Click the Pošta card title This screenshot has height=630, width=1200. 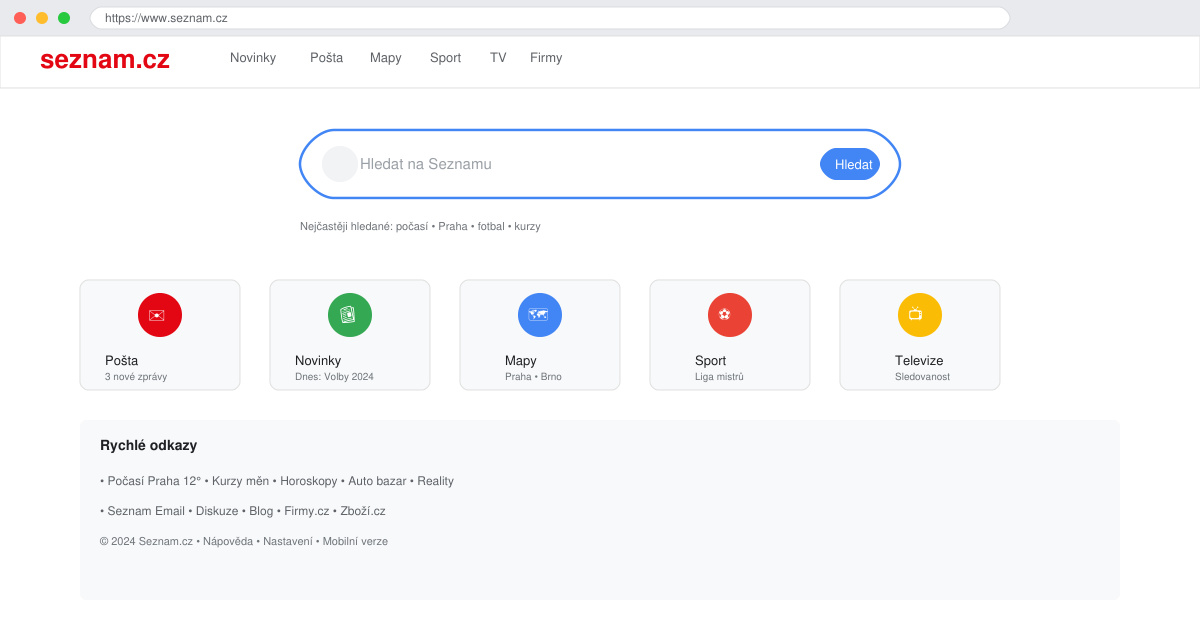pos(122,360)
